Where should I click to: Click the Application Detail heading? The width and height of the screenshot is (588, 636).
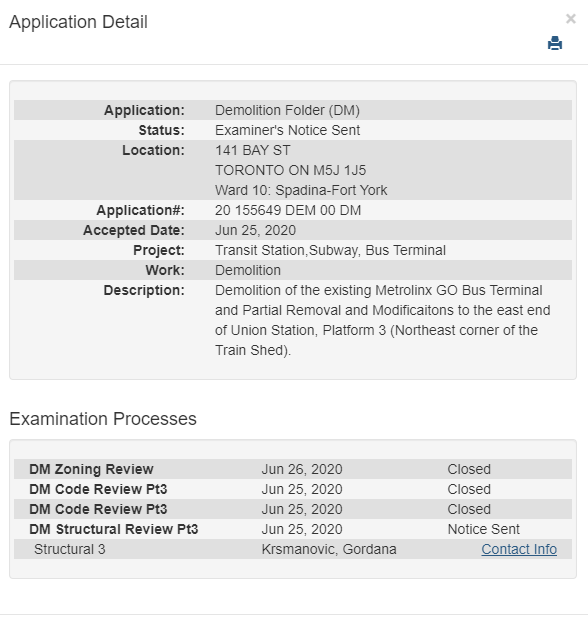pos(78,22)
